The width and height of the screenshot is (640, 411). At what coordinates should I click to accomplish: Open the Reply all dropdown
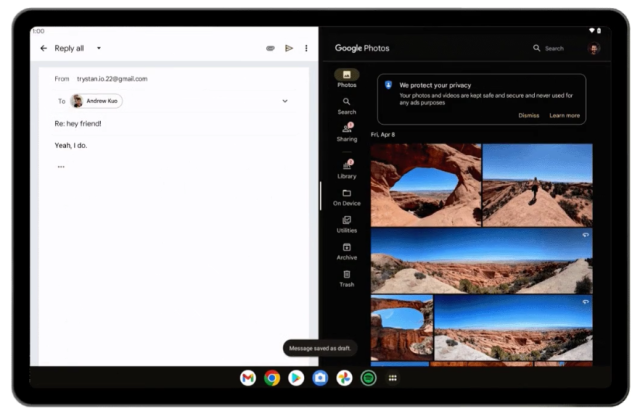coord(99,48)
